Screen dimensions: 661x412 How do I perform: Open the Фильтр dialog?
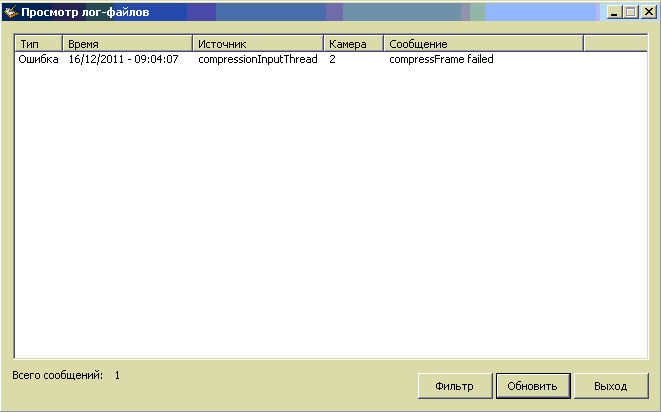tap(455, 386)
